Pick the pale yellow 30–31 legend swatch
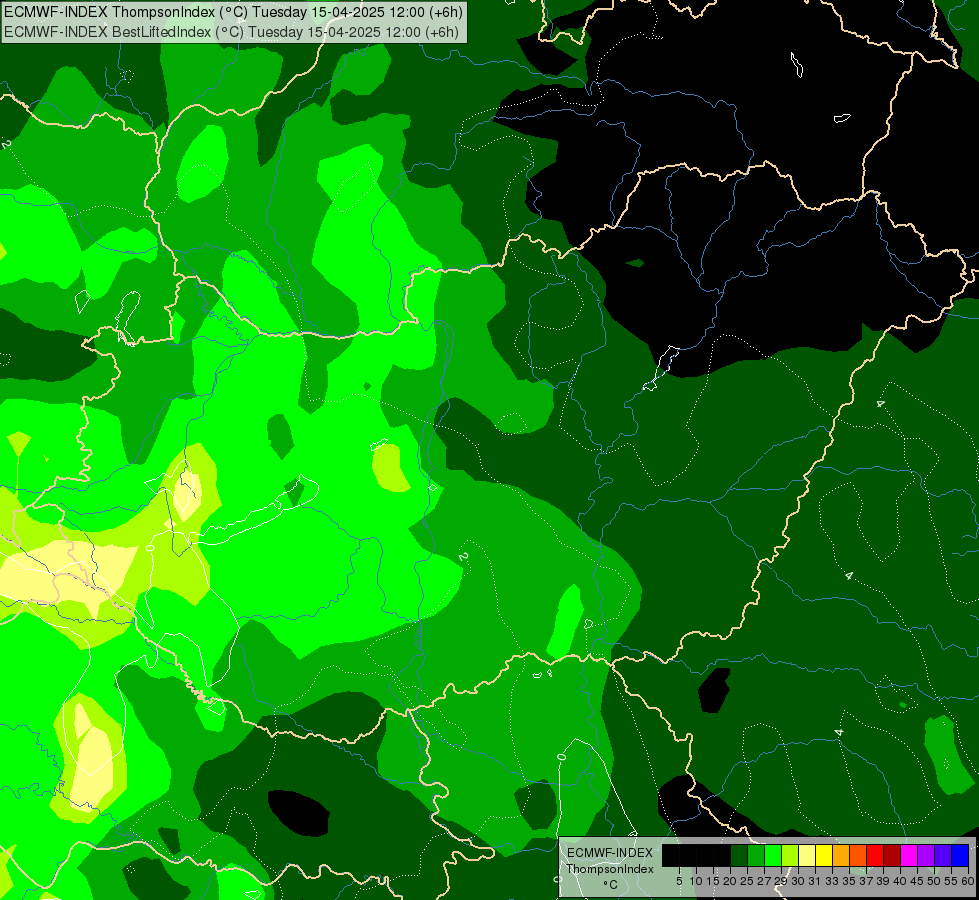Image resolution: width=979 pixels, height=900 pixels. point(807,855)
